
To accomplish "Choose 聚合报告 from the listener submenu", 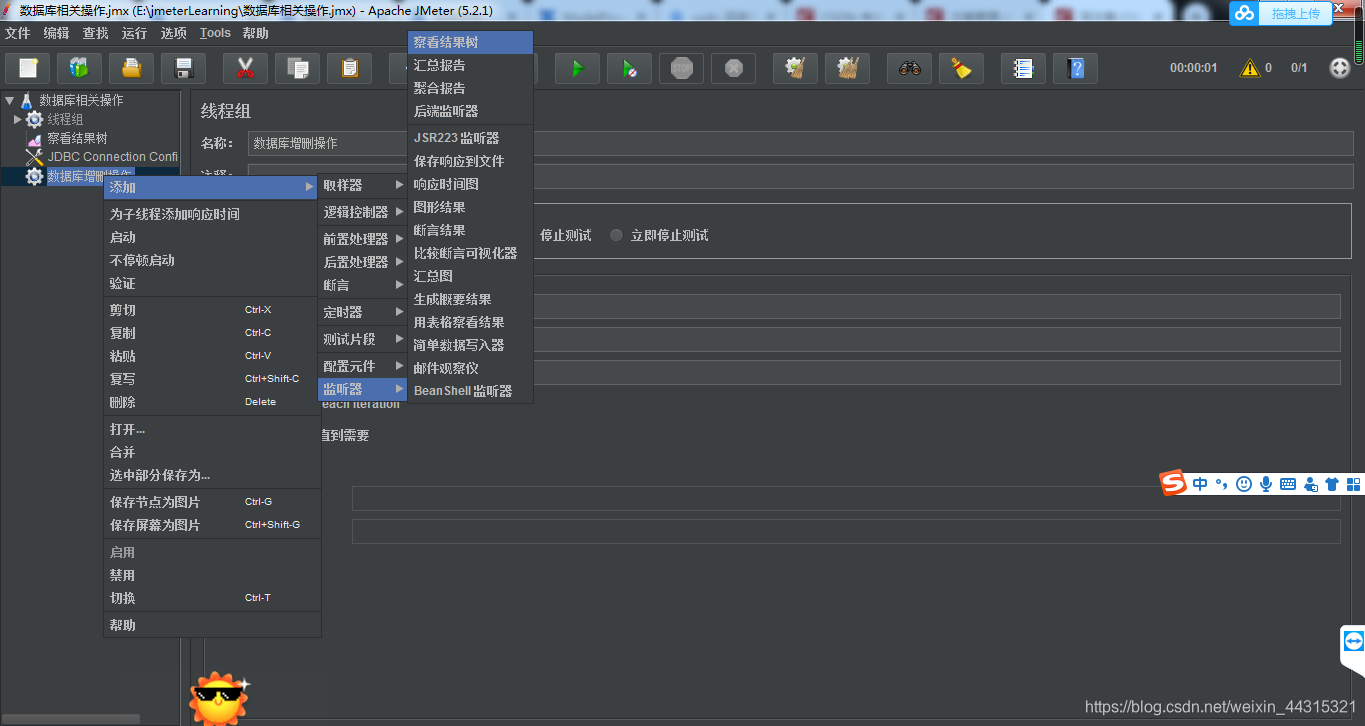I will pyautogui.click(x=470, y=88).
